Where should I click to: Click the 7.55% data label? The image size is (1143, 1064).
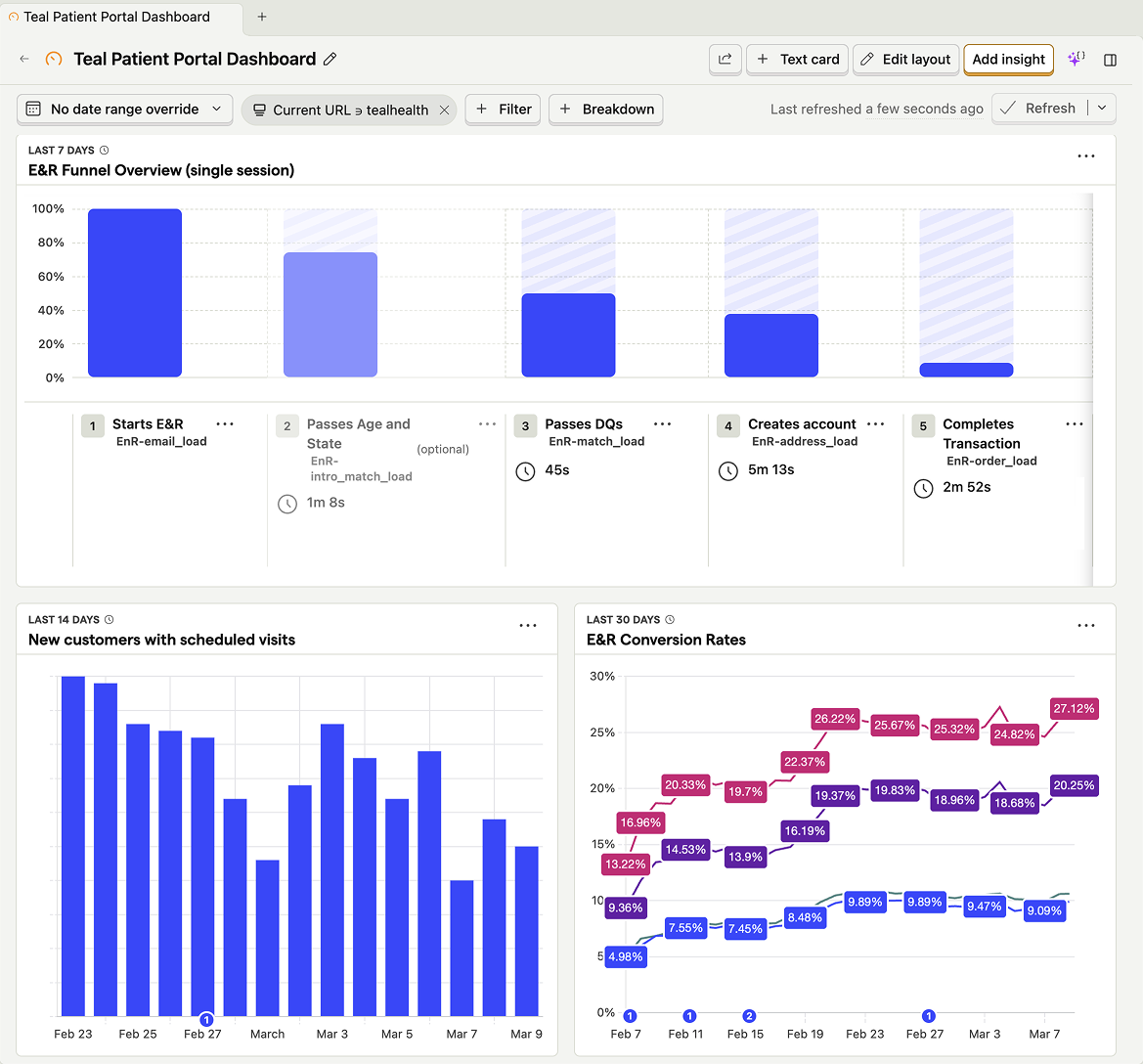686,928
